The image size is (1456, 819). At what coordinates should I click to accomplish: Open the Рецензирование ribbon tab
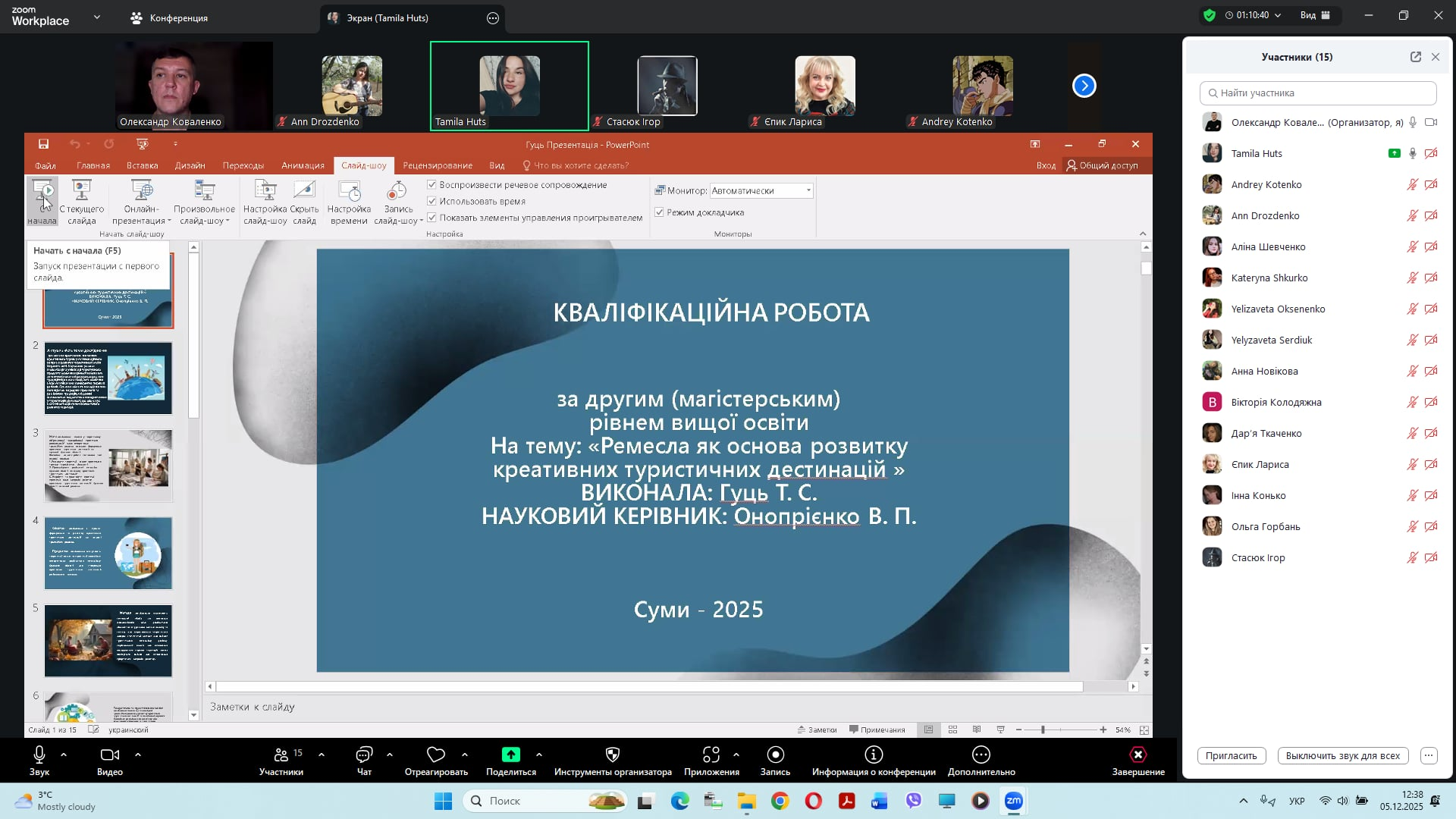pyautogui.click(x=438, y=165)
